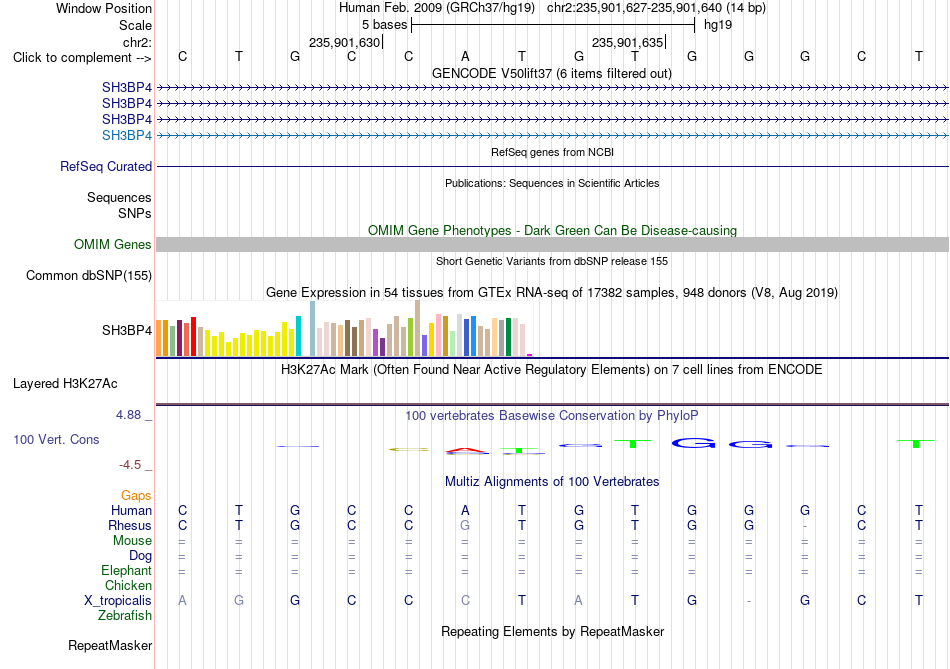Open the 100 Vert. Cons track label
950x669 pixels.
[x=56, y=439]
